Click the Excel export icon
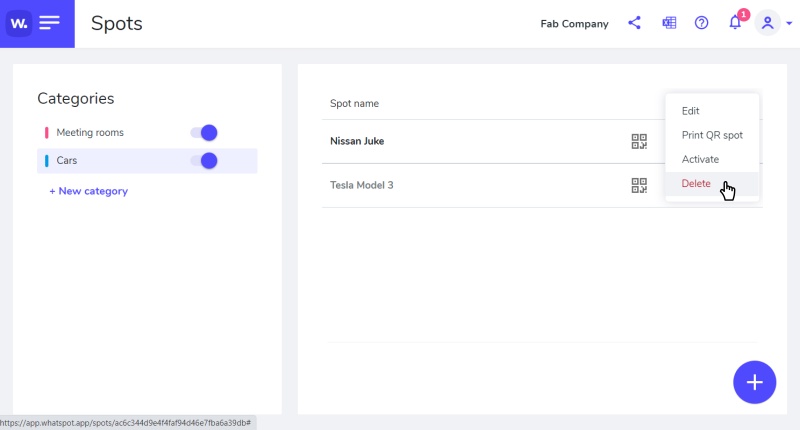This screenshot has width=800, height=430. 669,23
